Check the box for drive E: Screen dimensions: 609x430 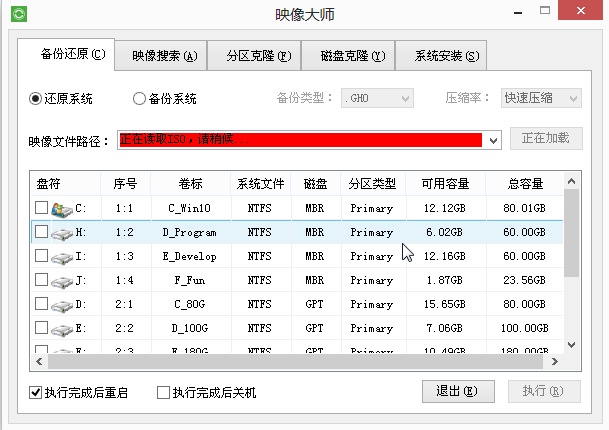point(42,328)
